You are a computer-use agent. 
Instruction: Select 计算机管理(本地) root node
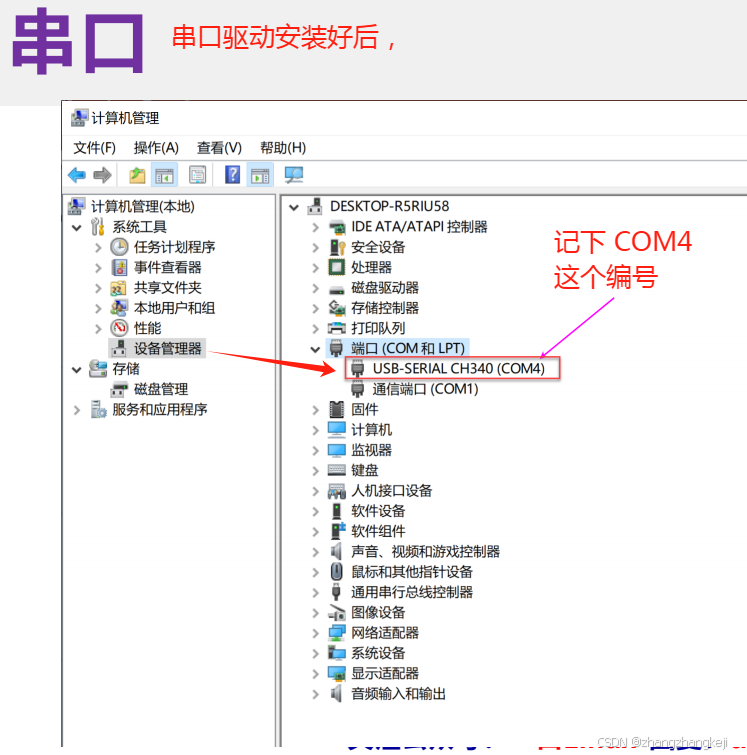point(143,207)
